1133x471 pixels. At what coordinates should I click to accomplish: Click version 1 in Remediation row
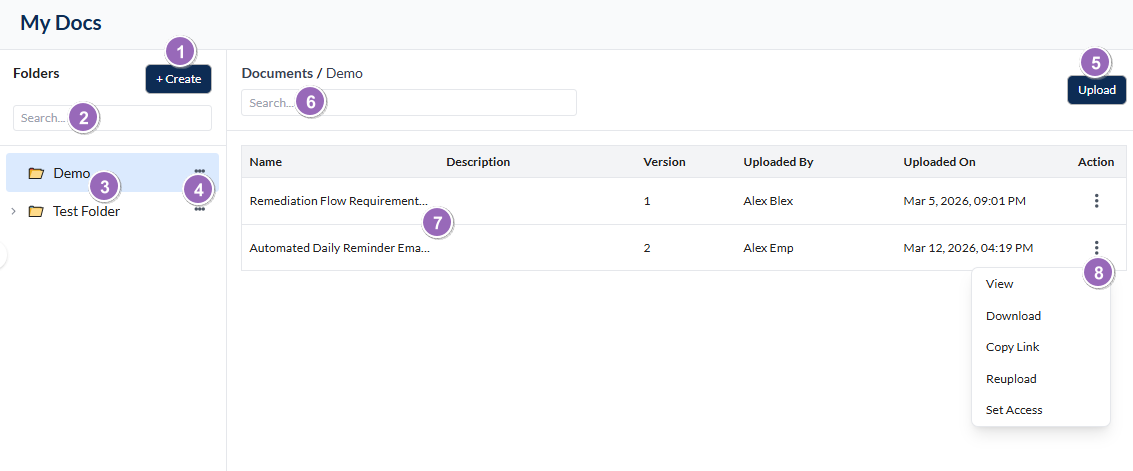click(x=647, y=201)
